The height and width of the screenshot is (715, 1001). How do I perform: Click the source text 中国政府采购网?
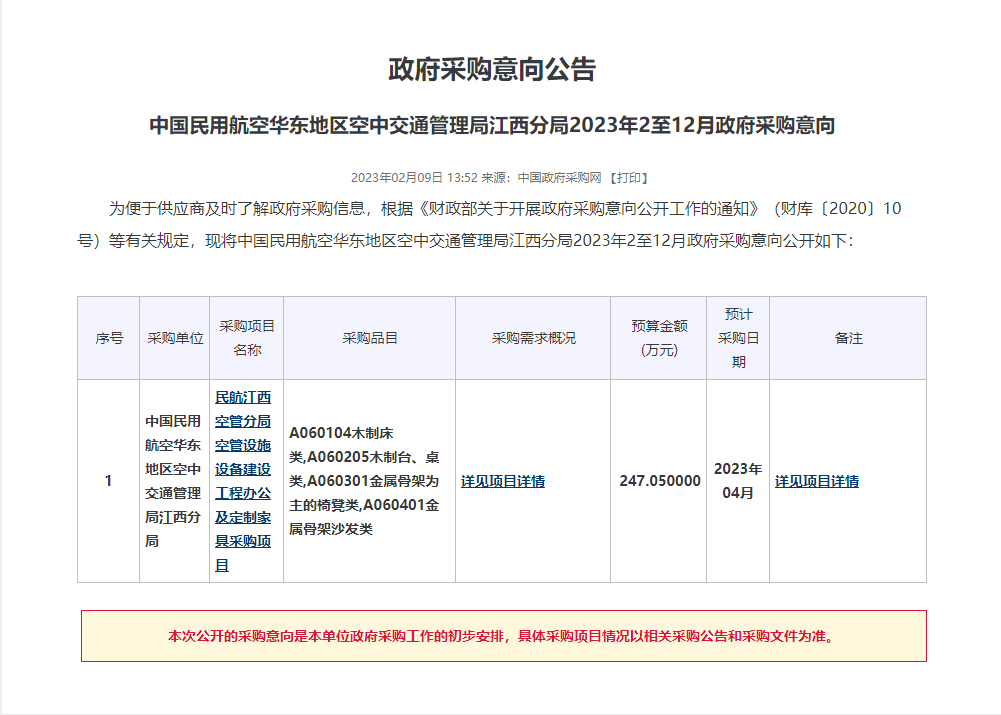click(x=559, y=178)
